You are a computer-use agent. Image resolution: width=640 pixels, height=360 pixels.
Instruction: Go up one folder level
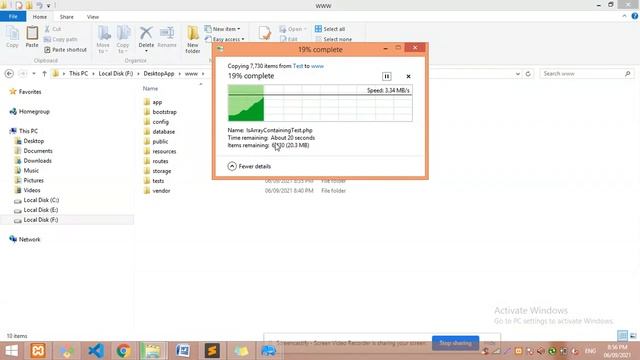(44, 73)
